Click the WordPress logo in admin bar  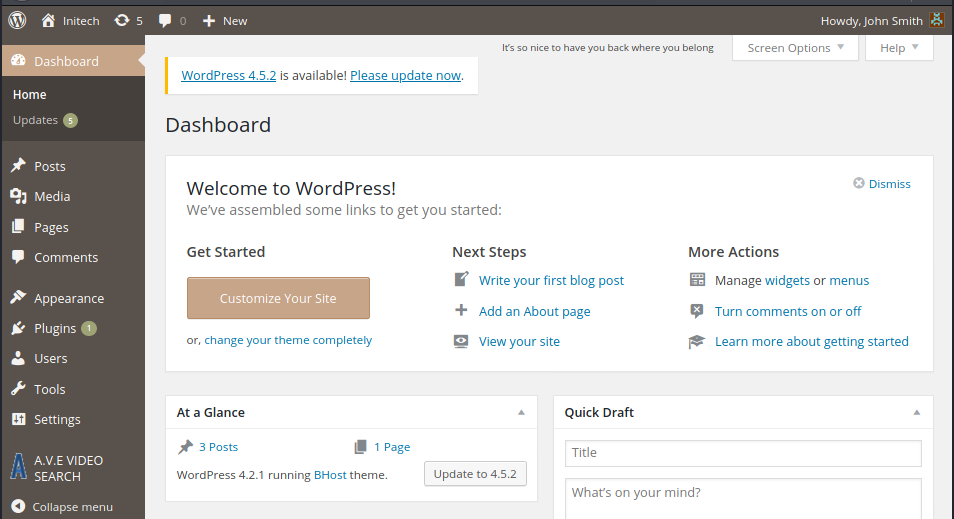tap(17, 20)
